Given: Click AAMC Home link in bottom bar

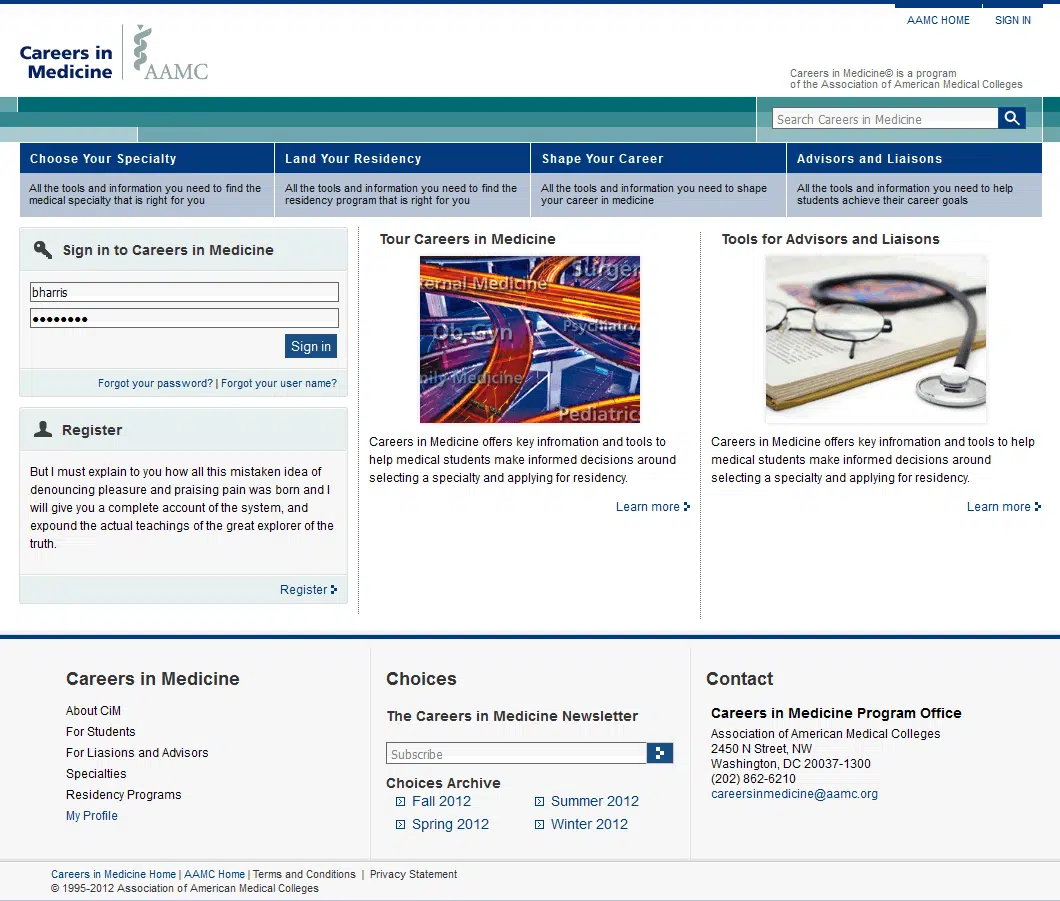Looking at the screenshot, I should click(214, 874).
